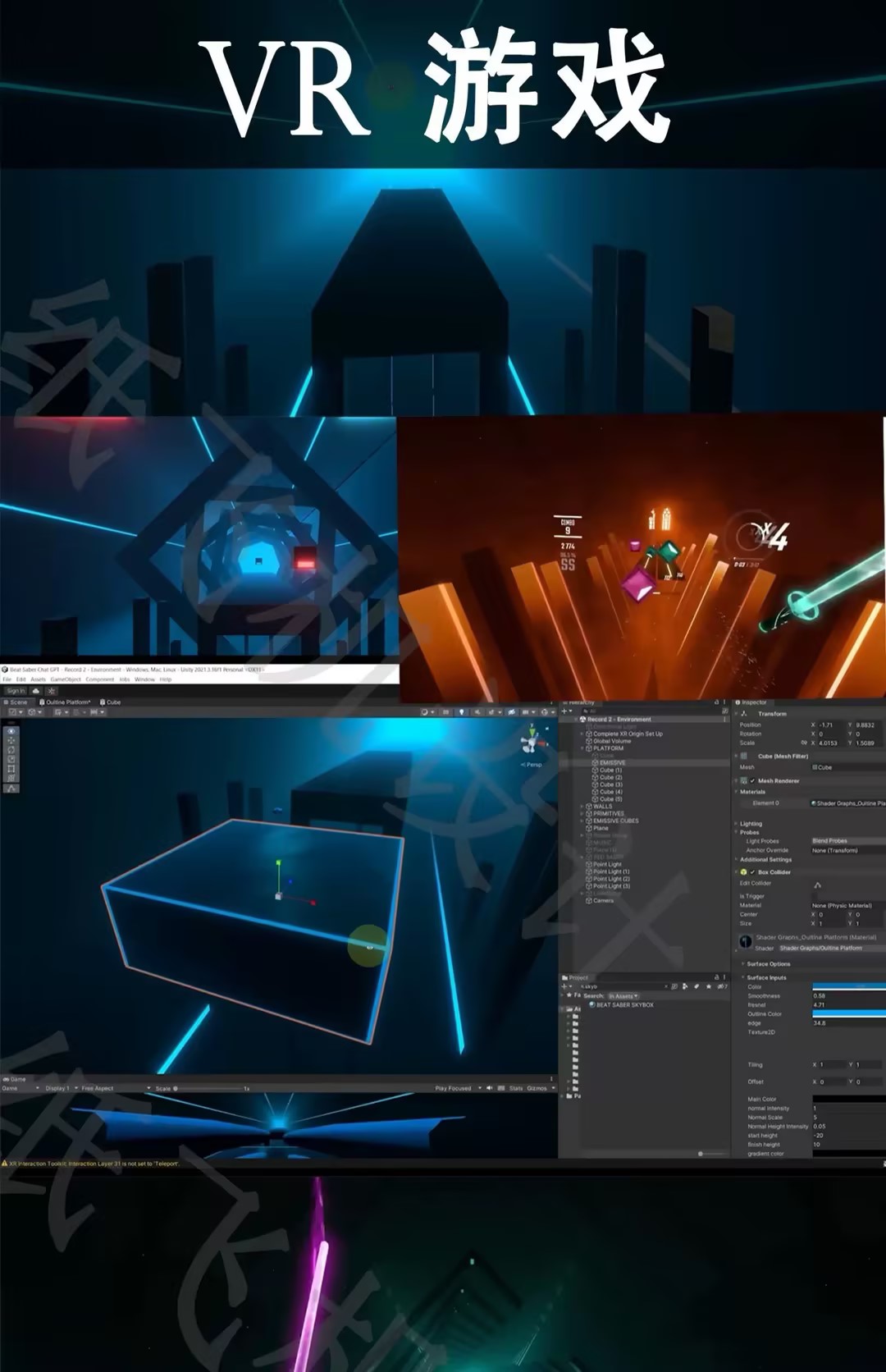
Task: Open Light Probes Blend Probes dropdown
Action: pyautogui.click(x=848, y=841)
